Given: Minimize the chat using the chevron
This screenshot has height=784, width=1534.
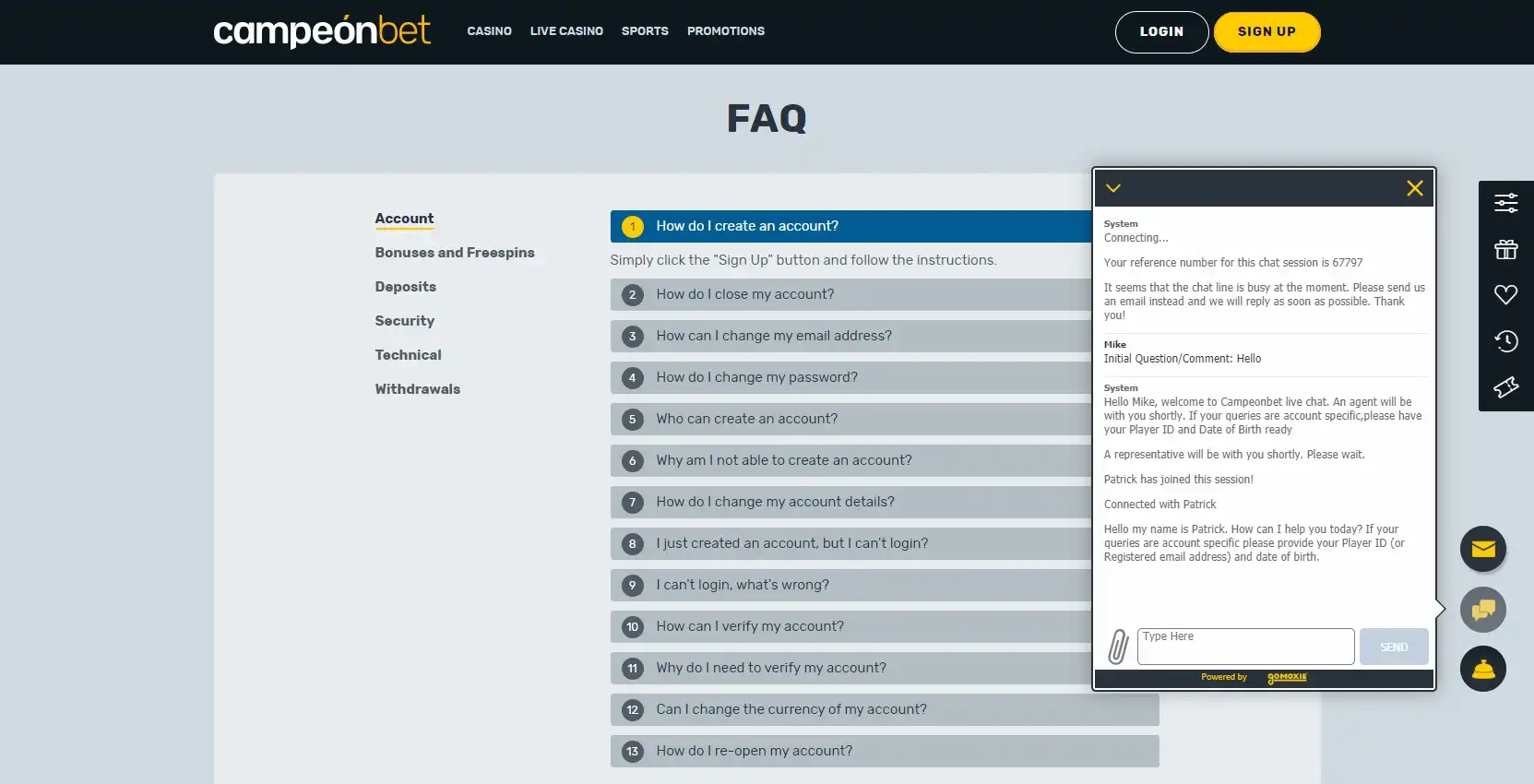Looking at the screenshot, I should (1113, 188).
